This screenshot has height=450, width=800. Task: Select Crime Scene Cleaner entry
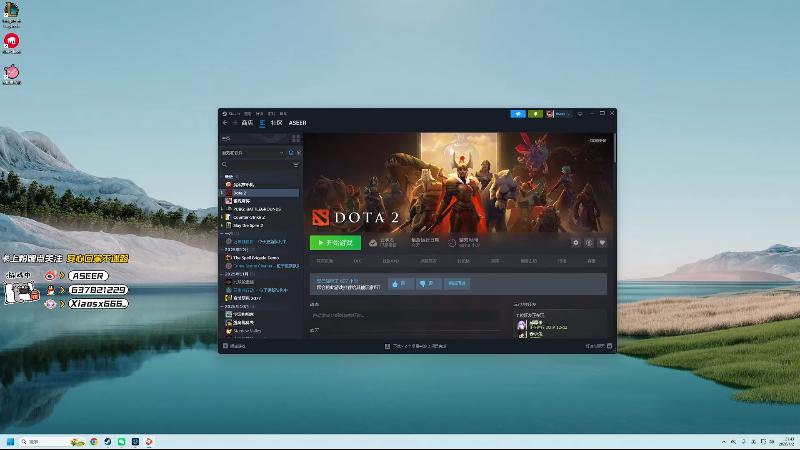pos(260,266)
